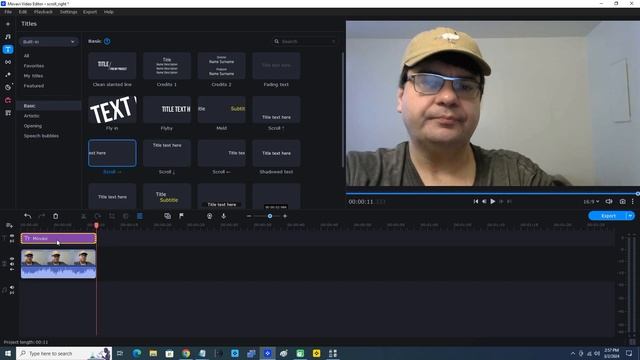Image resolution: width=640 pixels, height=360 pixels.
Task: Click the Crop icon in timeline toolbar
Action: tap(111, 216)
